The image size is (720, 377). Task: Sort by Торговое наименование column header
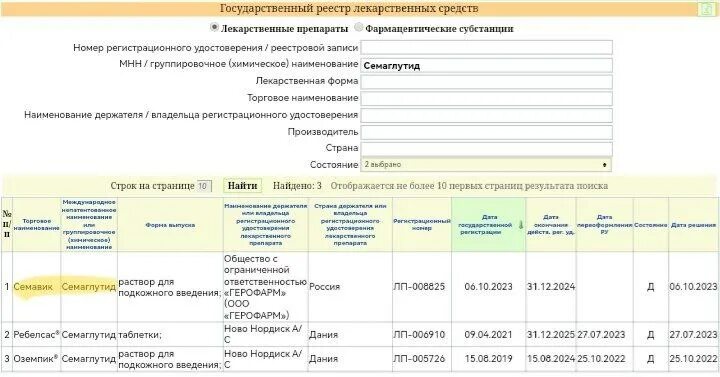[x=36, y=225]
